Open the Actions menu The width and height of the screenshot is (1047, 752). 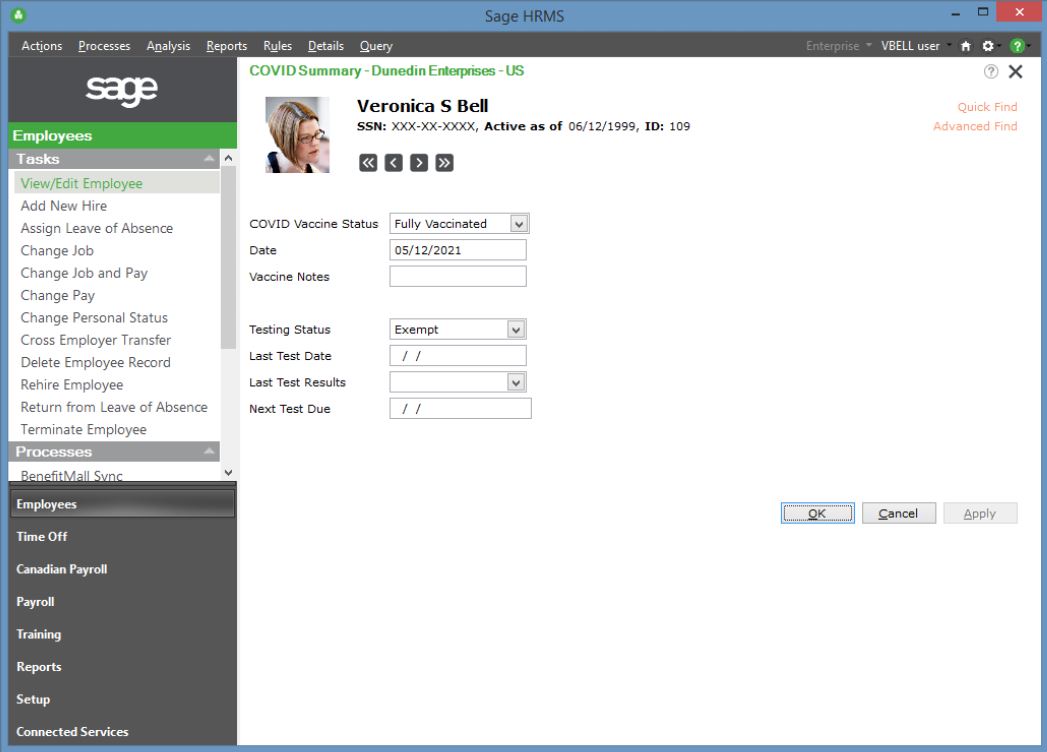click(41, 46)
